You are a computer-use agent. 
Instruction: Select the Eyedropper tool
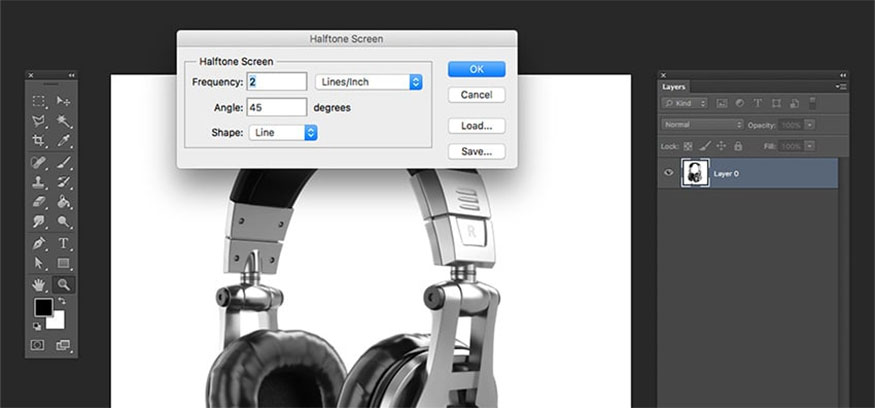point(63,141)
